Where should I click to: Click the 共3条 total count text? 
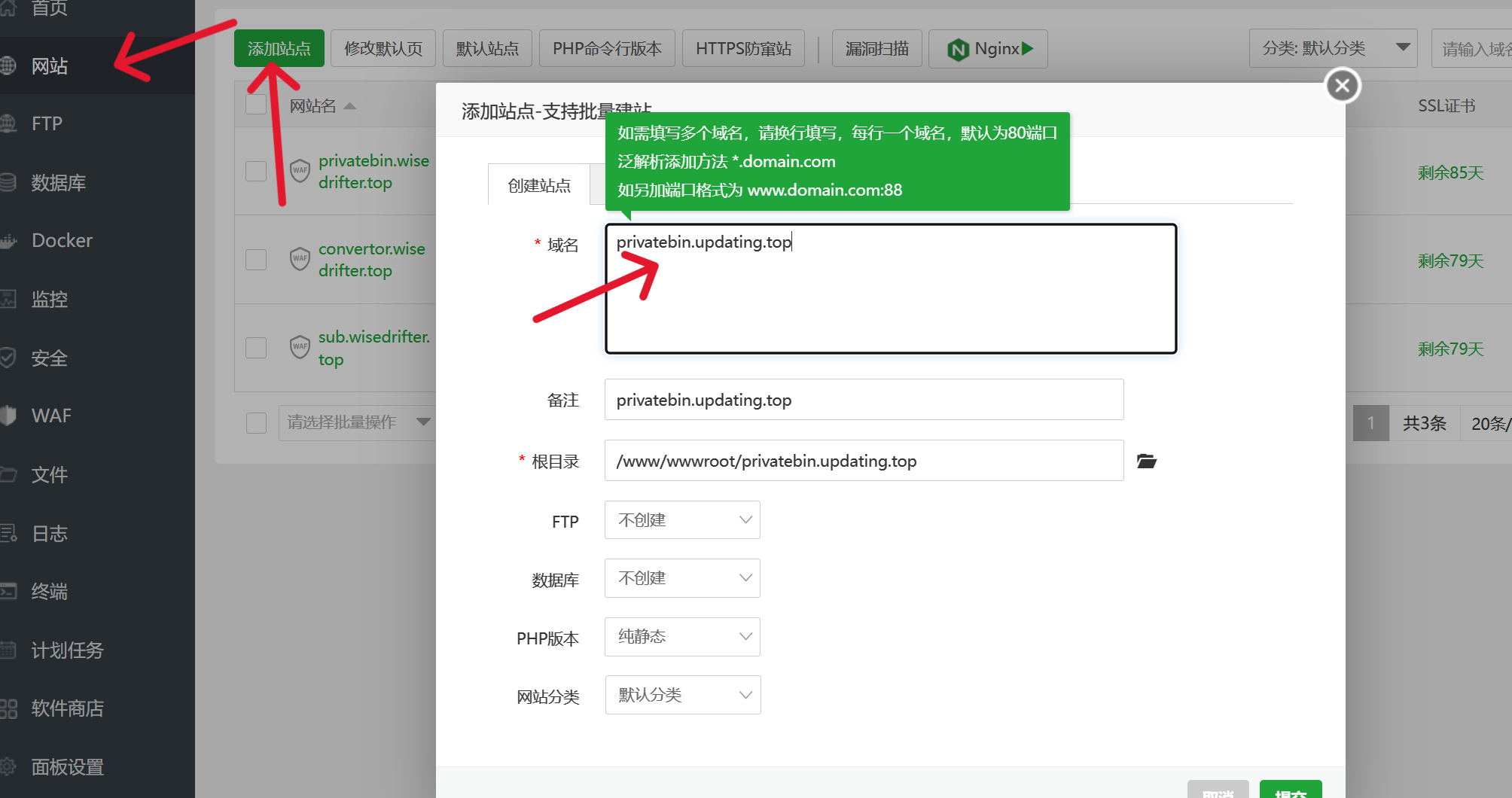click(1424, 423)
